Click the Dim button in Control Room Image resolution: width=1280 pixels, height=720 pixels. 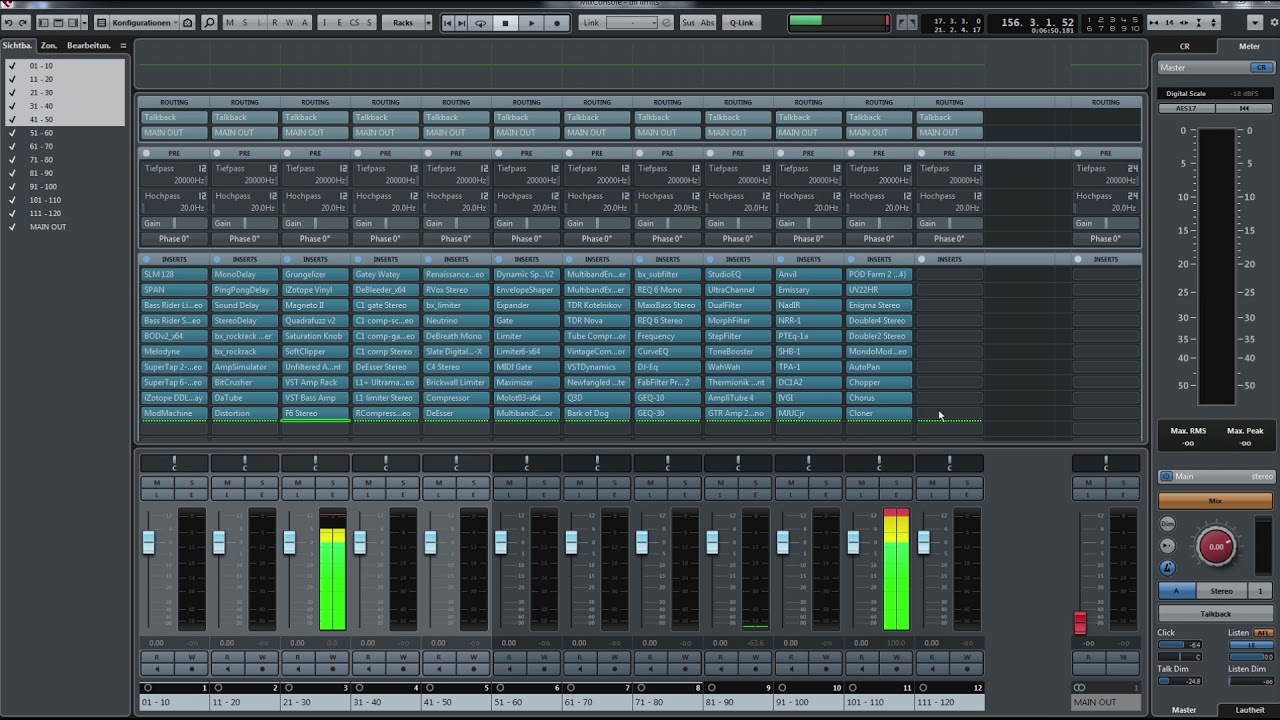[x=1167, y=523]
